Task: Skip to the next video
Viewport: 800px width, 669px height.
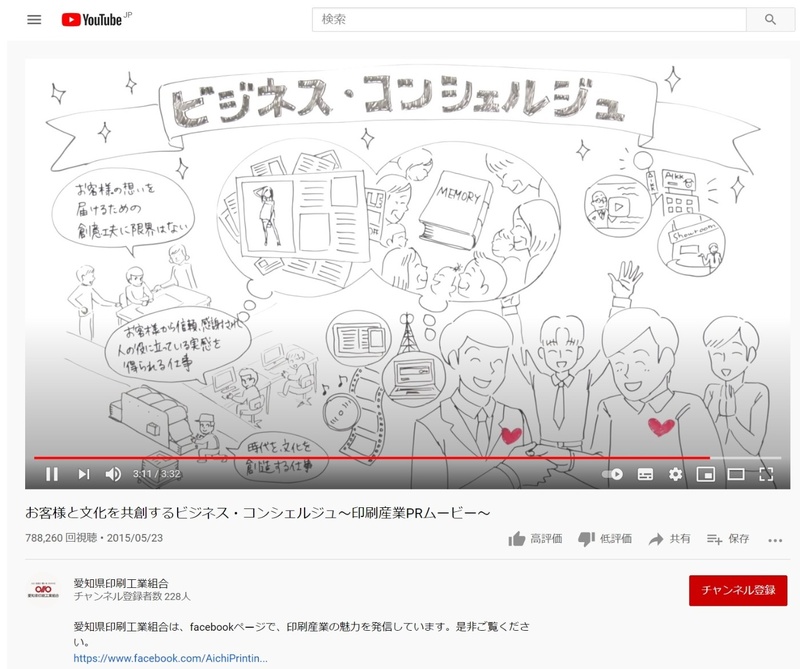Action: (x=83, y=474)
